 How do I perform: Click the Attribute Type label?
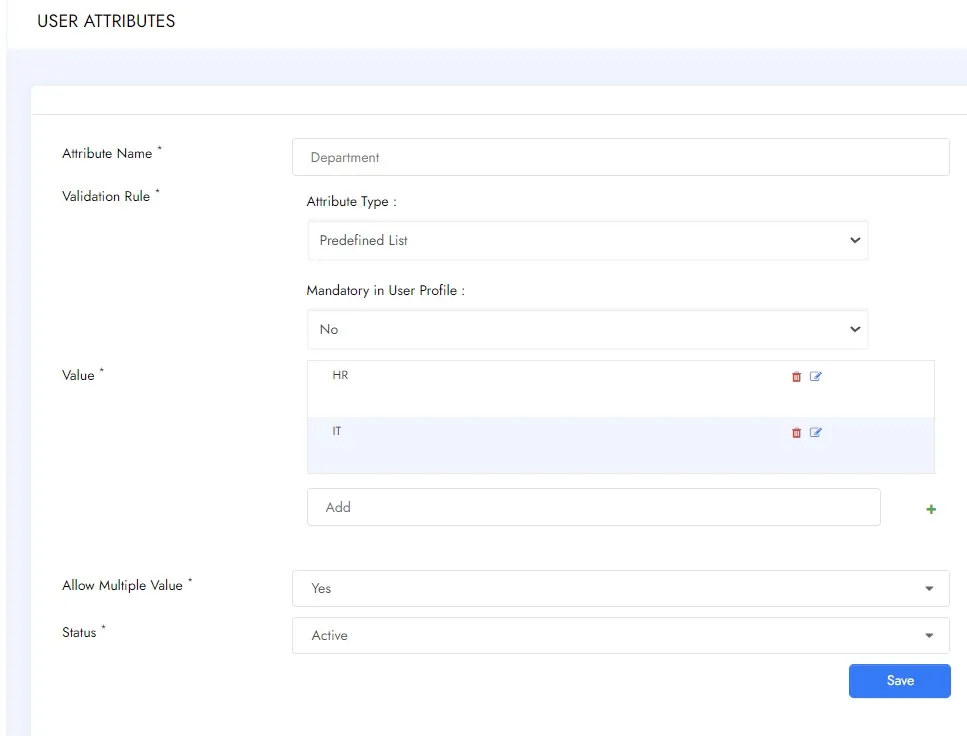tap(351, 202)
